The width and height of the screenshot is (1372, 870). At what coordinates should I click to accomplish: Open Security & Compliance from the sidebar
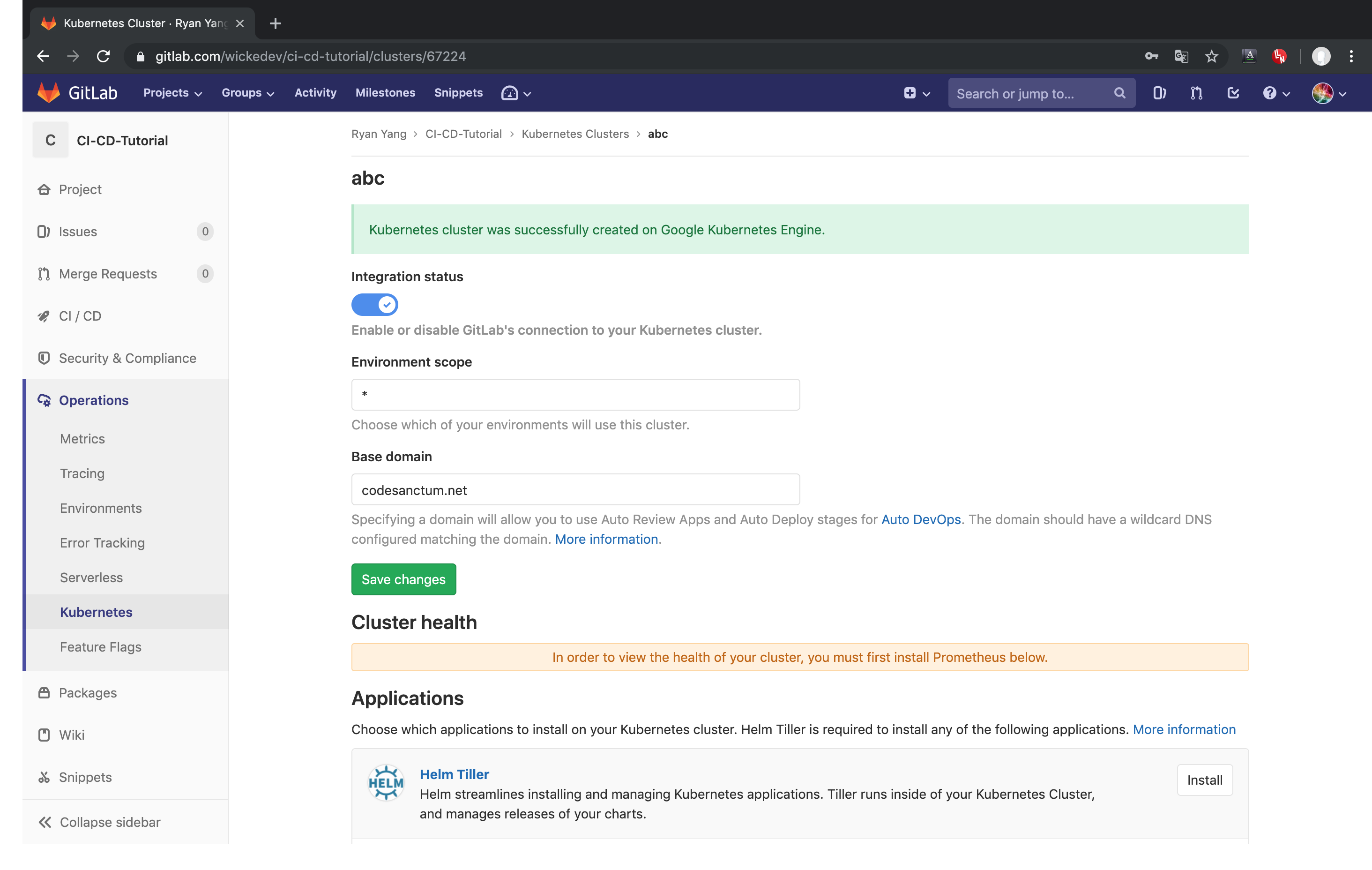[127, 358]
